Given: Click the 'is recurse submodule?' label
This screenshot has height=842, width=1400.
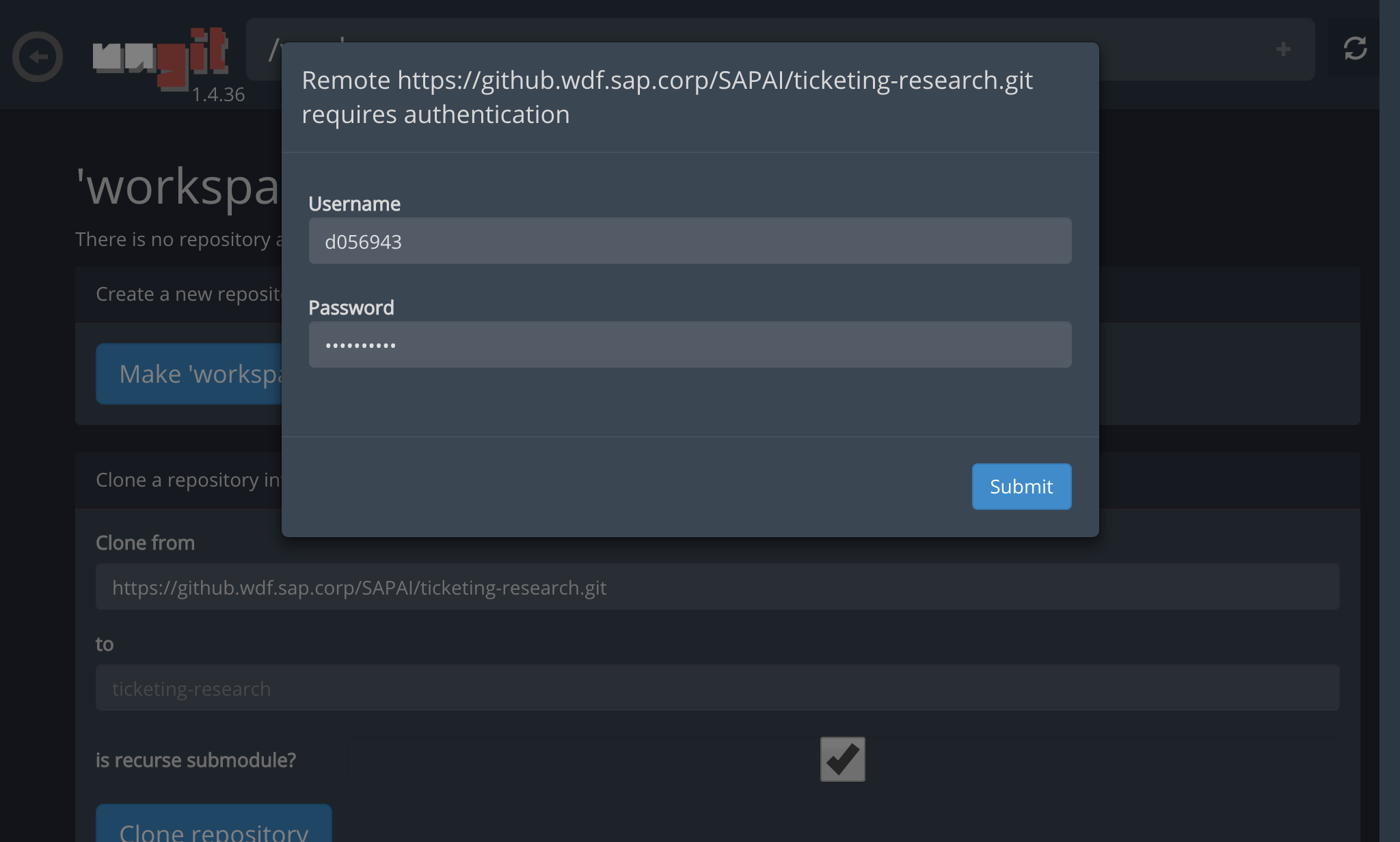Looking at the screenshot, I should pyautogui.click(x=196, y=760).
